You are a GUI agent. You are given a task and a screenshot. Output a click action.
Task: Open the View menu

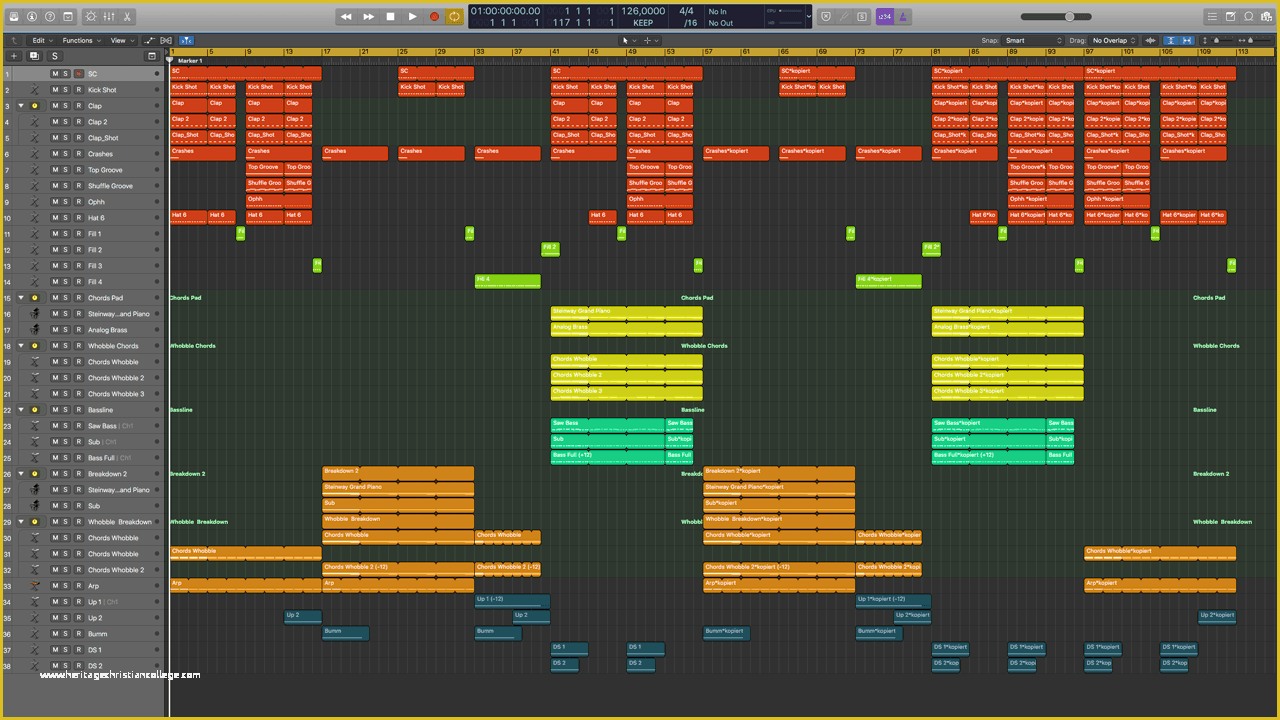tap(121, 41)
